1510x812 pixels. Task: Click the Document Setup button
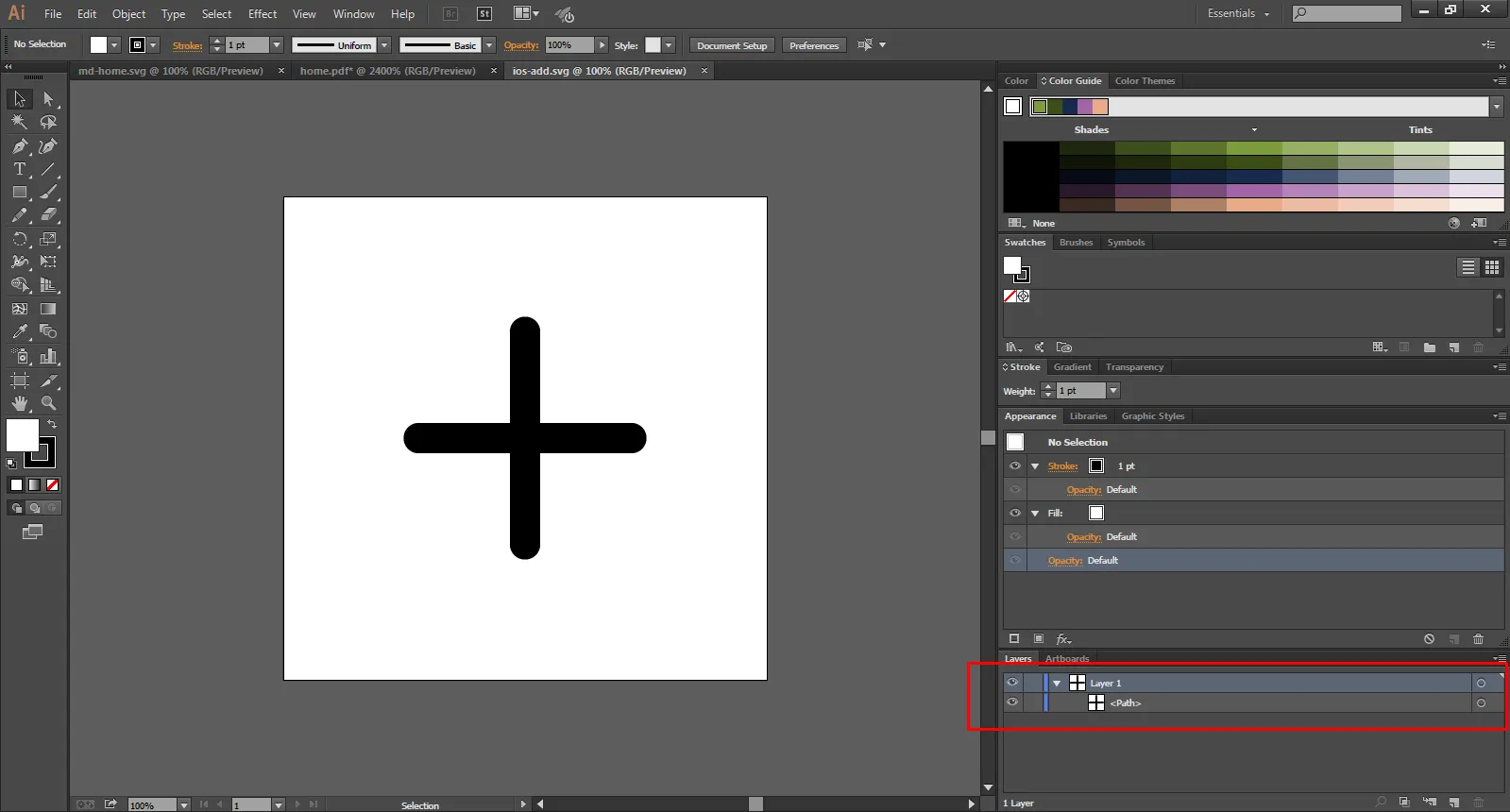732,45
